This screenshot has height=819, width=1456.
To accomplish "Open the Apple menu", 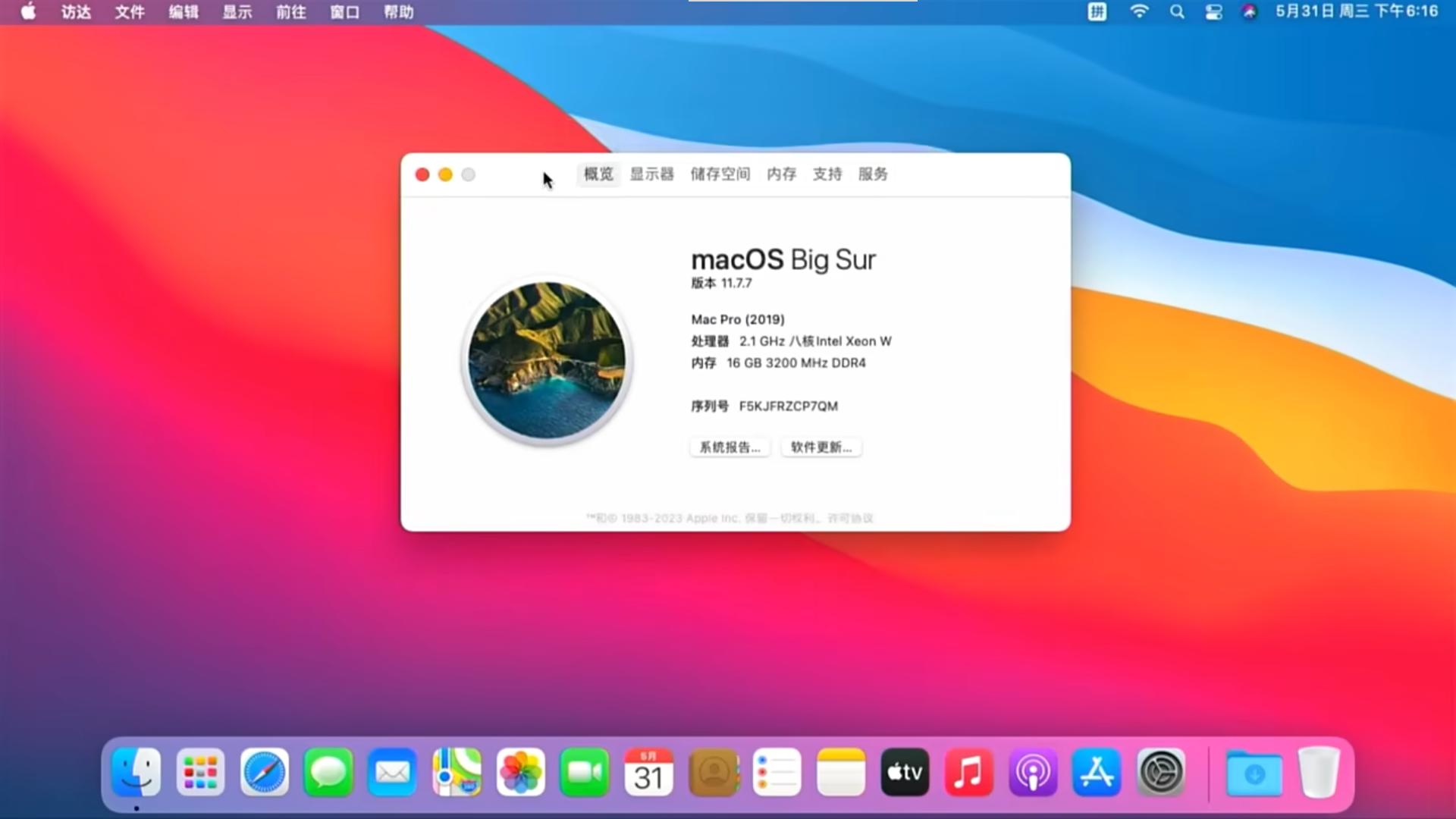I will coord(28,12).
